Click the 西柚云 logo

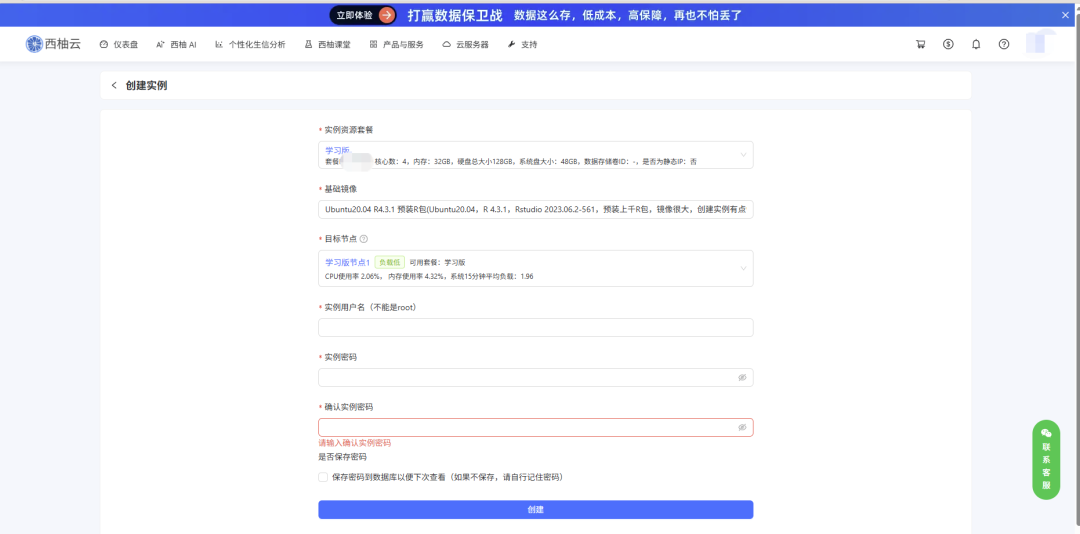(53, 44)
